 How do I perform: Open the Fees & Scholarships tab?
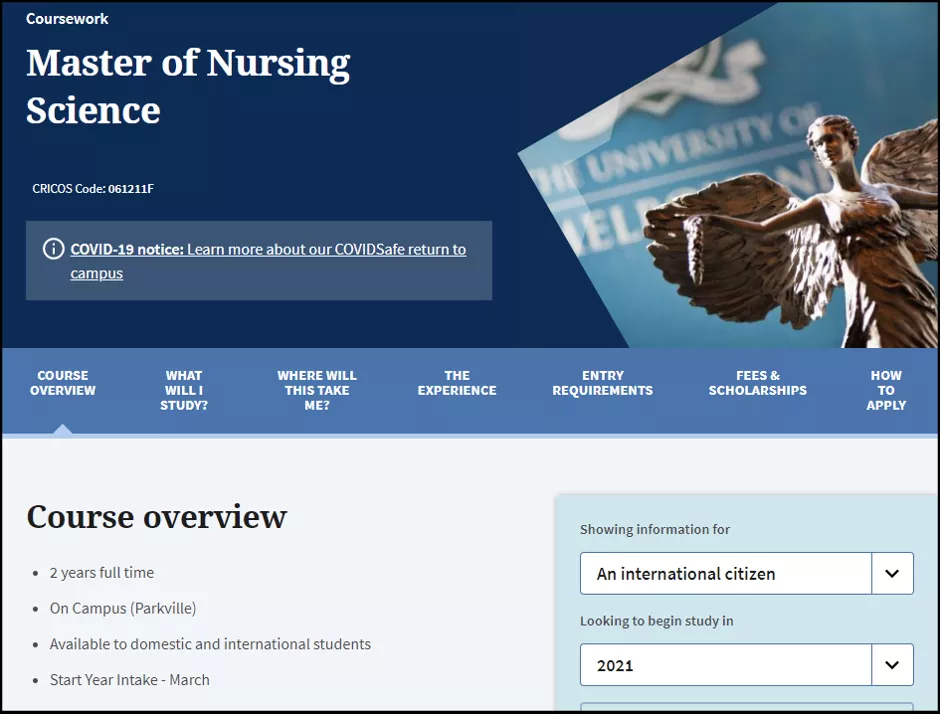tap(758, 383)
